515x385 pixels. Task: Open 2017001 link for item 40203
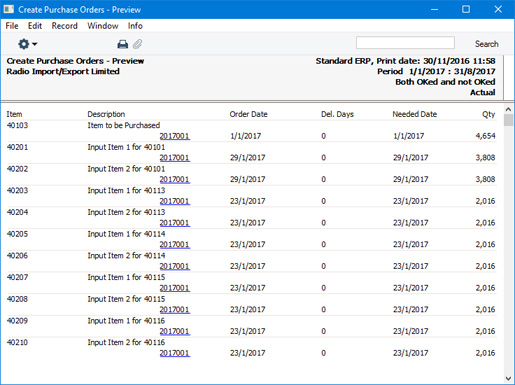click(175, 201)
